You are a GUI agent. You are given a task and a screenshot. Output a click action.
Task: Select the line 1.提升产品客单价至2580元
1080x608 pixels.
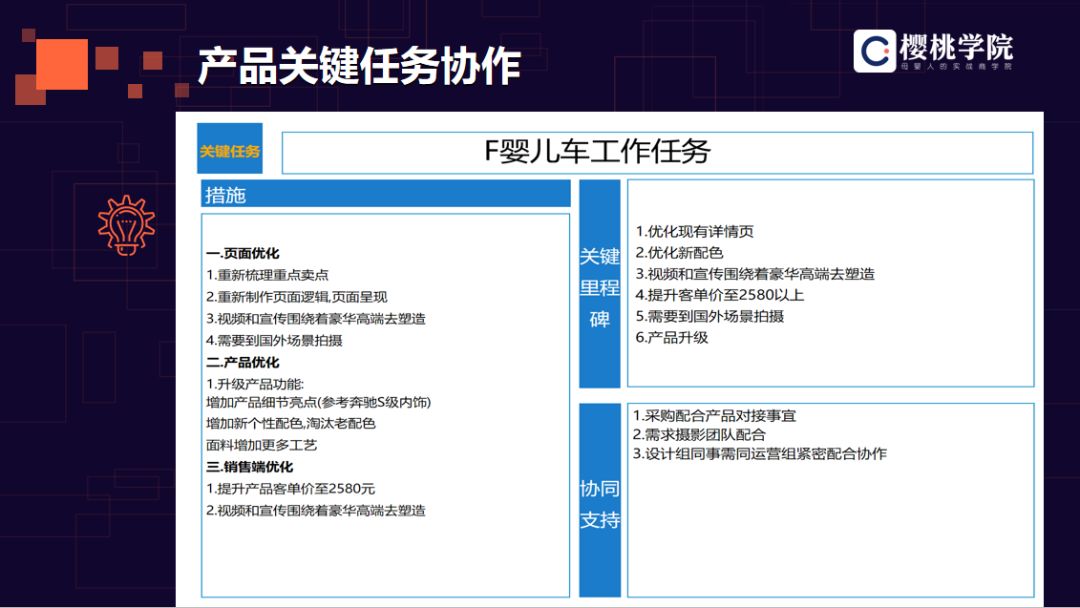tap(291, 489)
